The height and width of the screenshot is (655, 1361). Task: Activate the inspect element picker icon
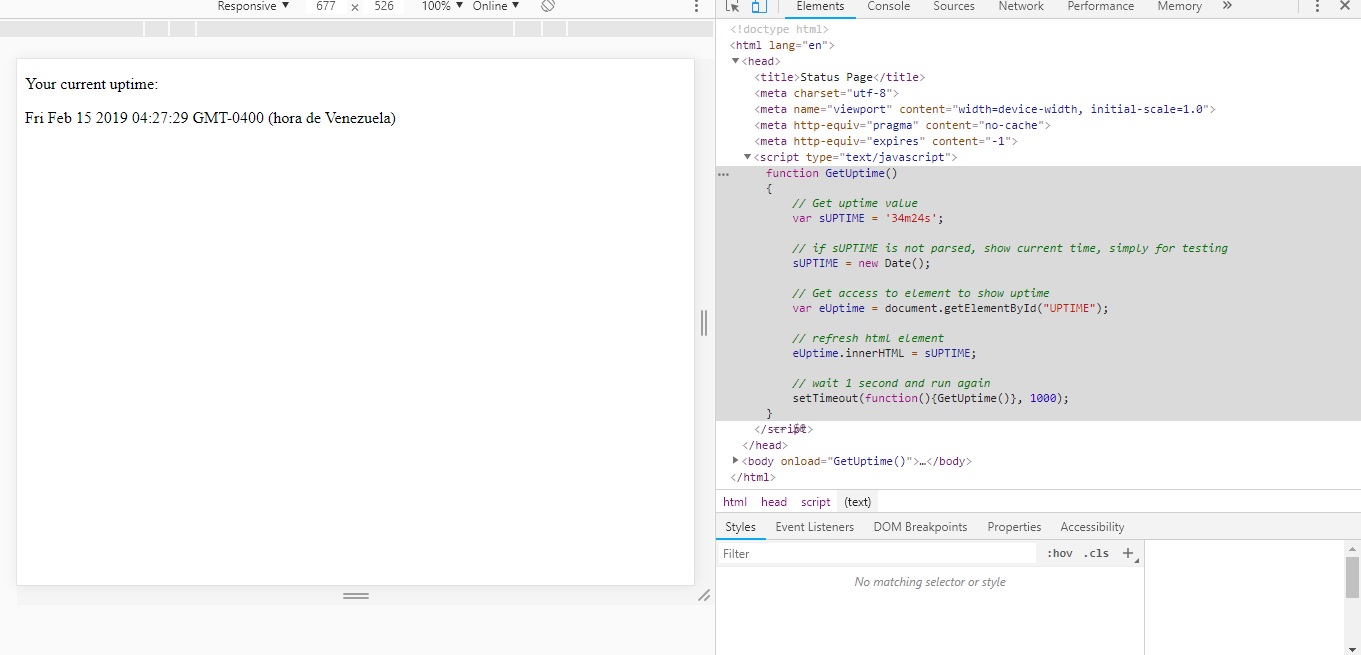(732, 6)
